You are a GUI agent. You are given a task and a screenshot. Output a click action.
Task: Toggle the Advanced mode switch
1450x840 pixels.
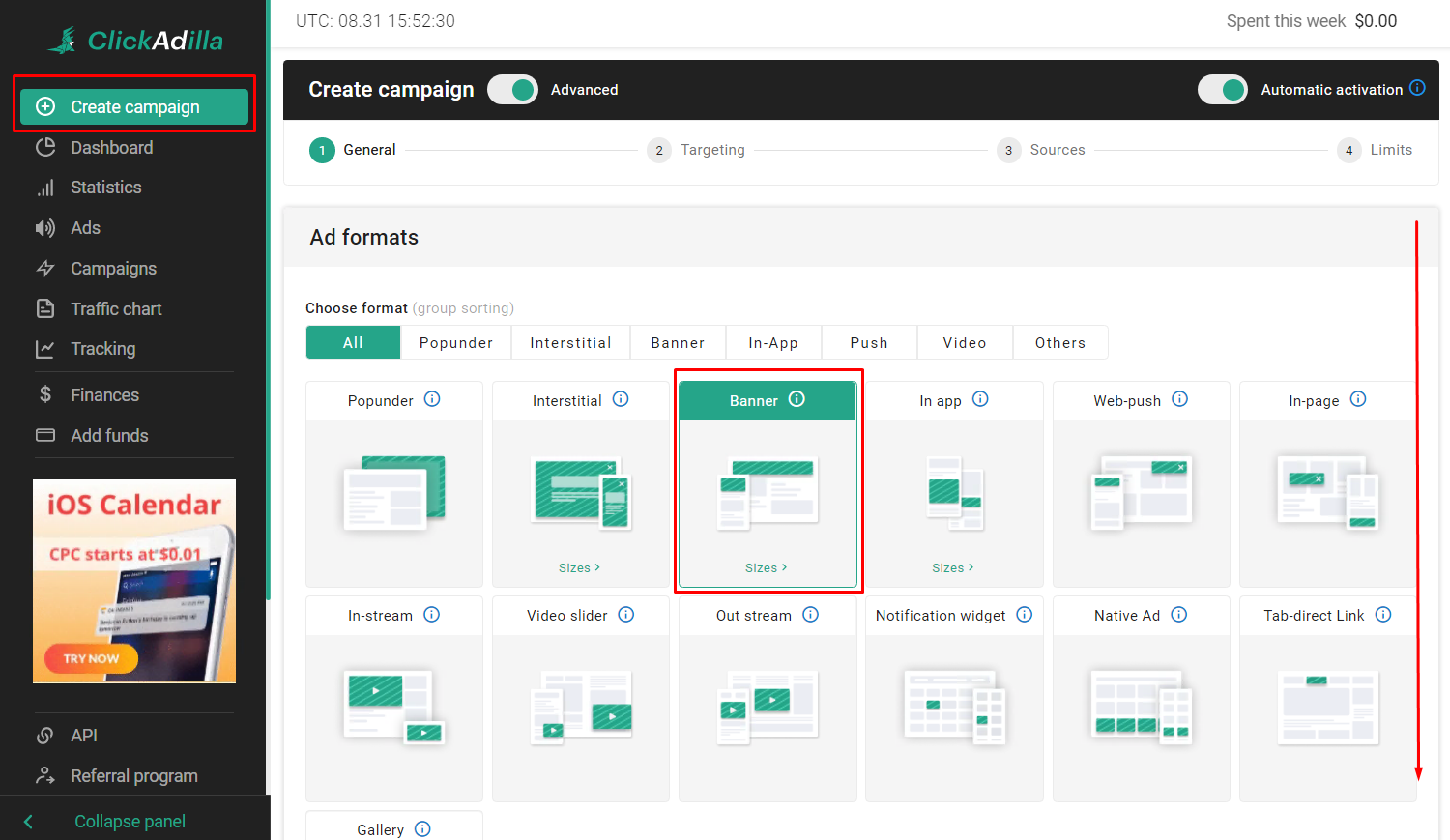click(x=512, y=90)
